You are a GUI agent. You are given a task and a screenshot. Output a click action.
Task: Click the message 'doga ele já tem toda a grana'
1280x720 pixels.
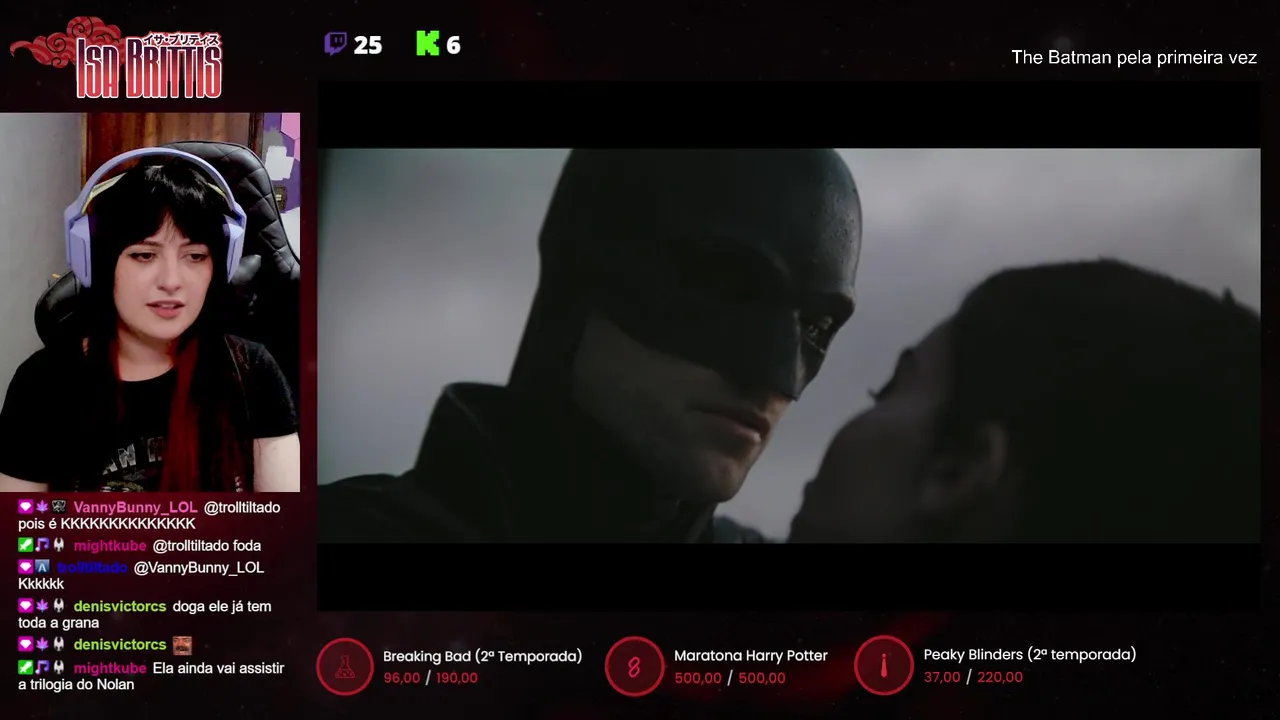145,614
